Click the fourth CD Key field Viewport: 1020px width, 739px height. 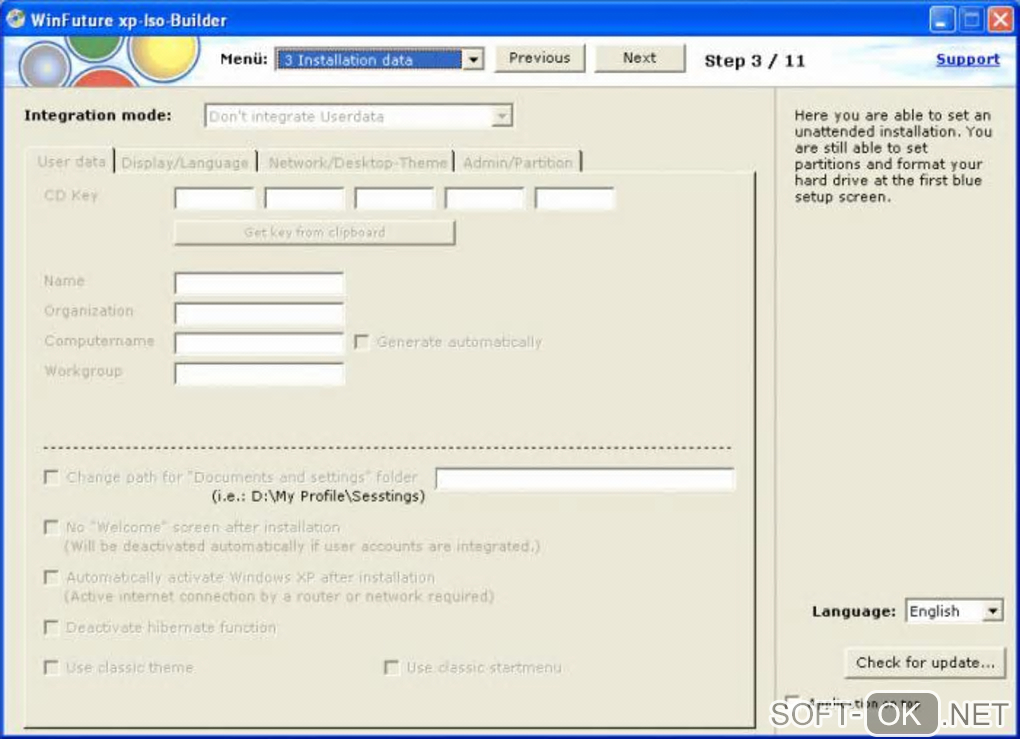484,198
